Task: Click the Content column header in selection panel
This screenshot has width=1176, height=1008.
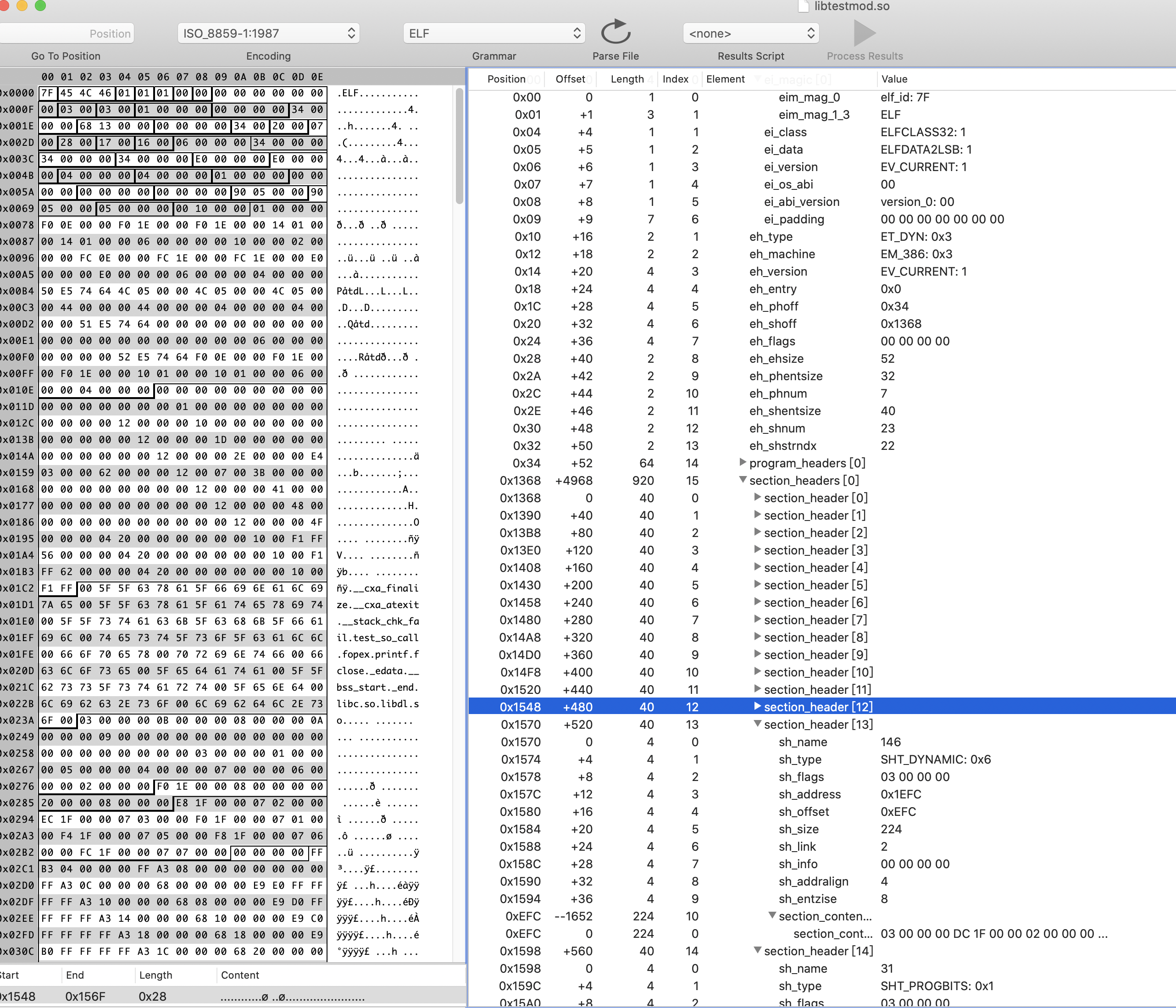Action: tap(240, 975)
